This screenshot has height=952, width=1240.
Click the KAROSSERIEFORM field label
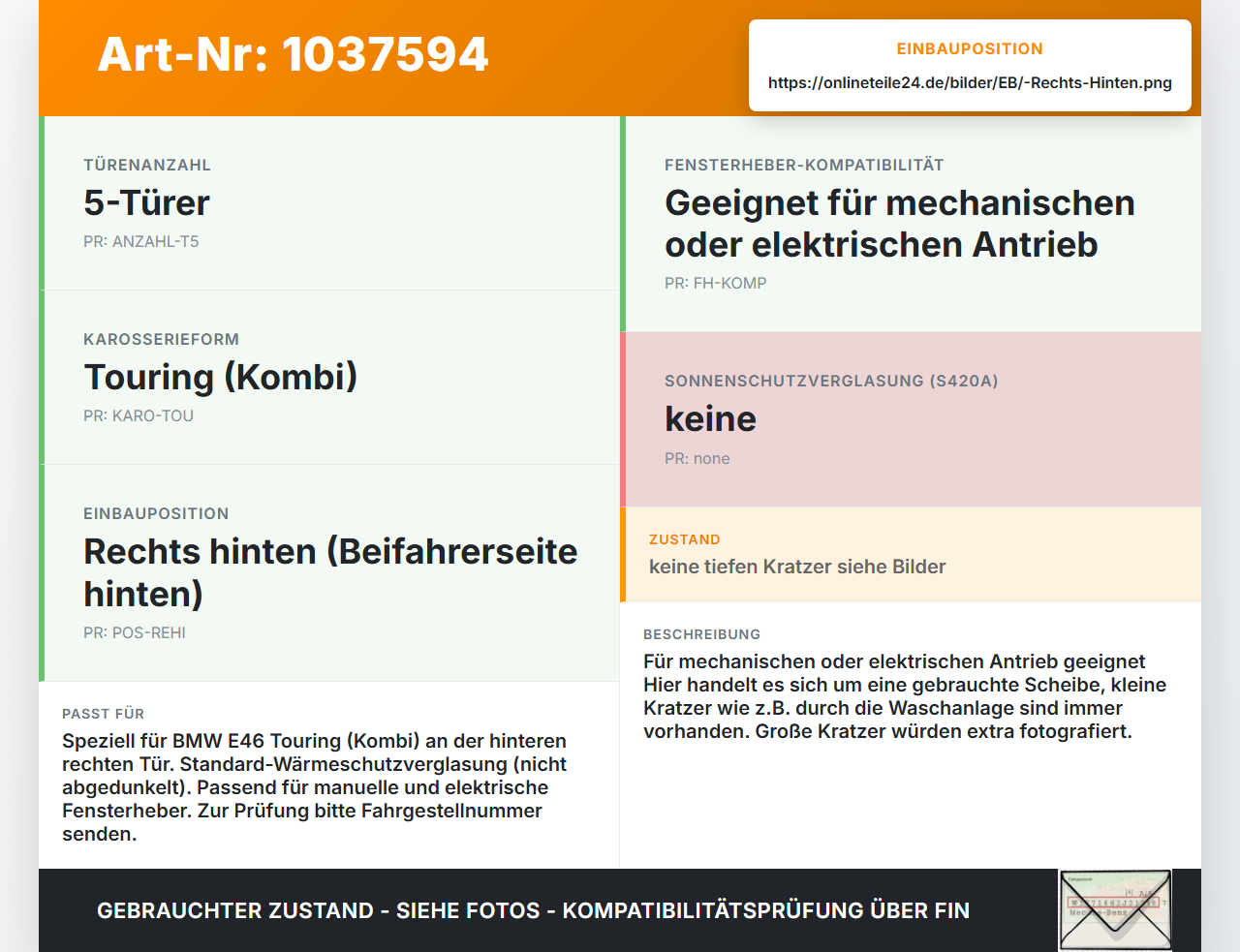pyautogui.click(x=162, y=340)
